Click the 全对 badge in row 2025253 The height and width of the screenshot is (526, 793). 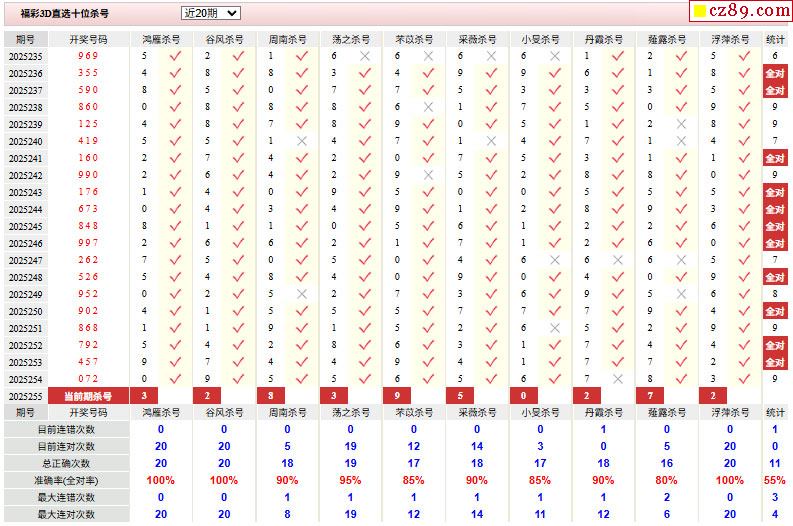click(x=775, y=362)
